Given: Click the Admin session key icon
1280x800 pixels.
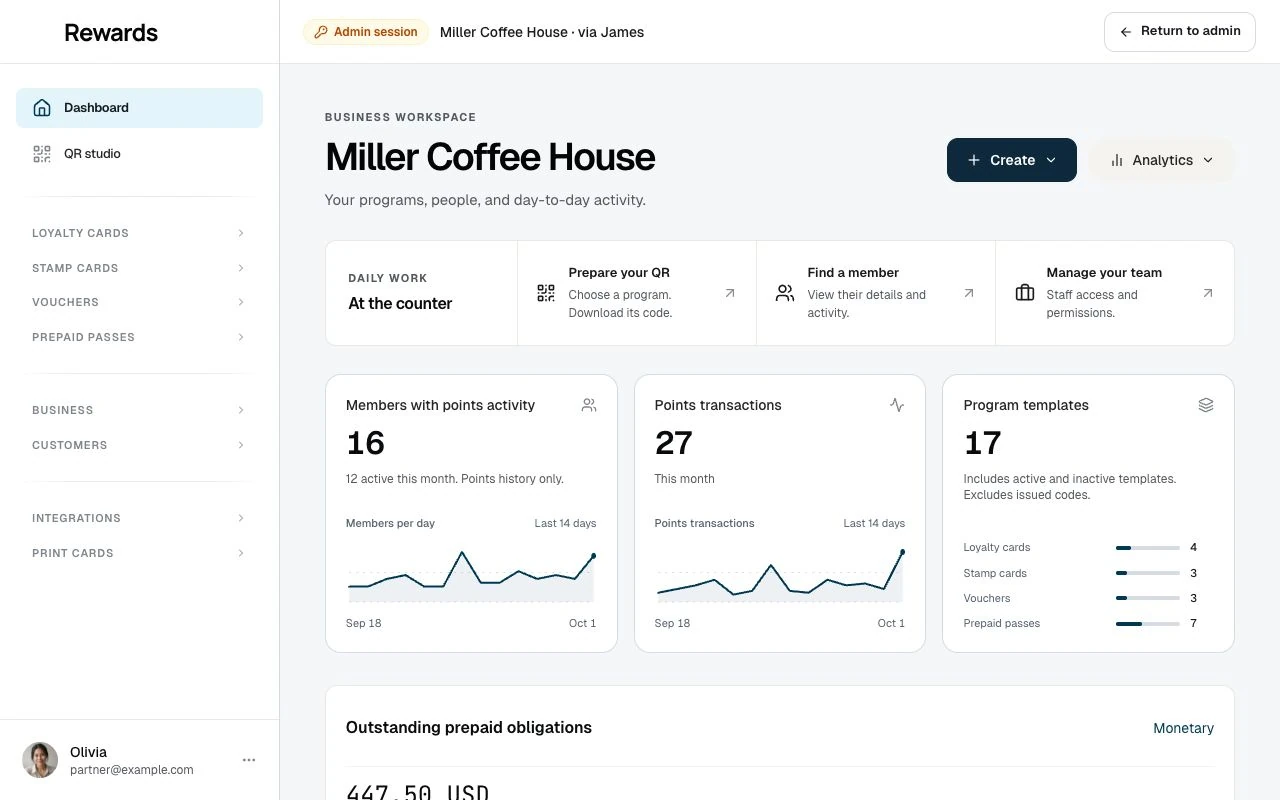Looking at the screenshot, I should click(x=321, y=32).
